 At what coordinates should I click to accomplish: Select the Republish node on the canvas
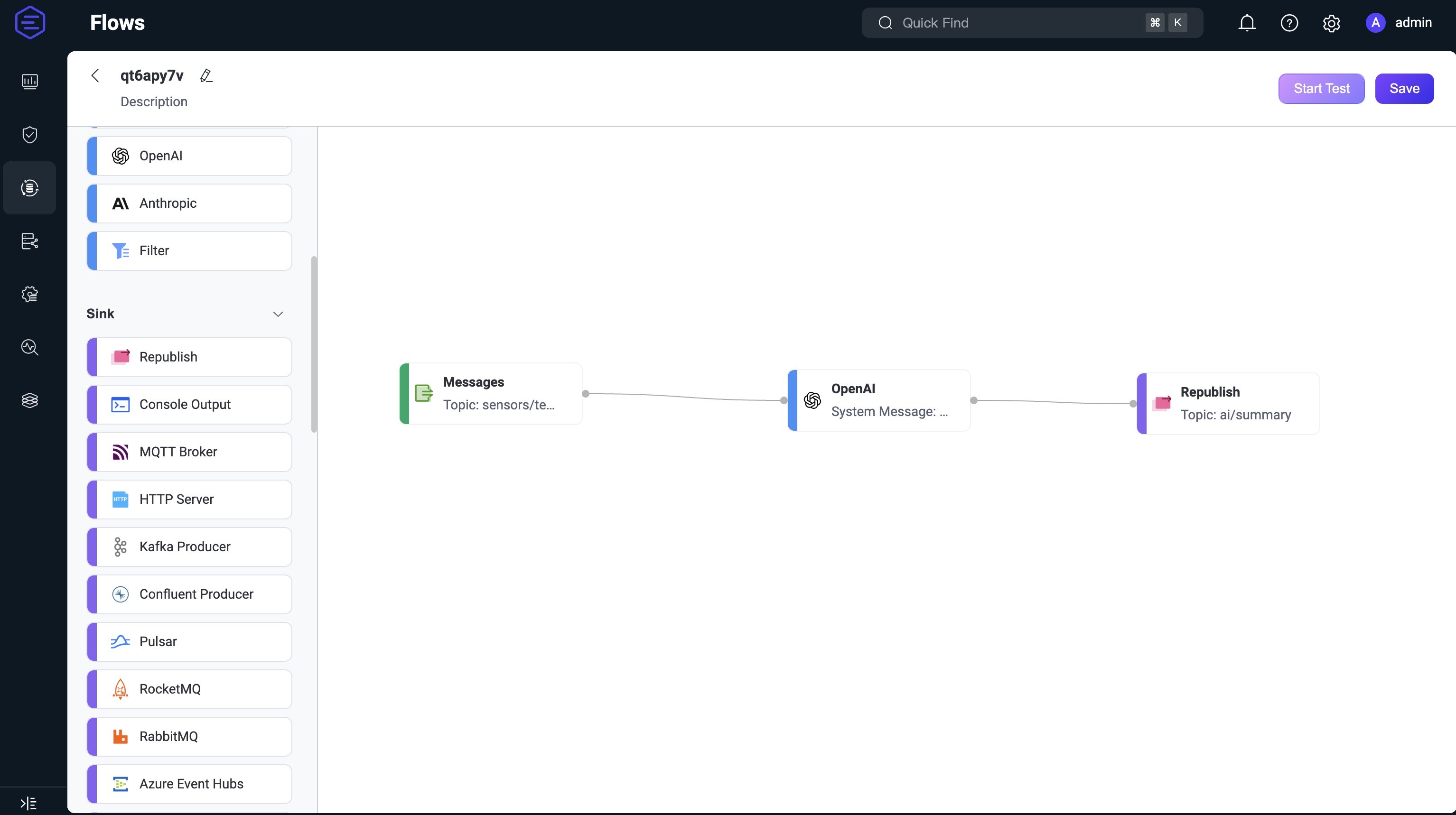pyautogui.click(x=1228, y=404)
